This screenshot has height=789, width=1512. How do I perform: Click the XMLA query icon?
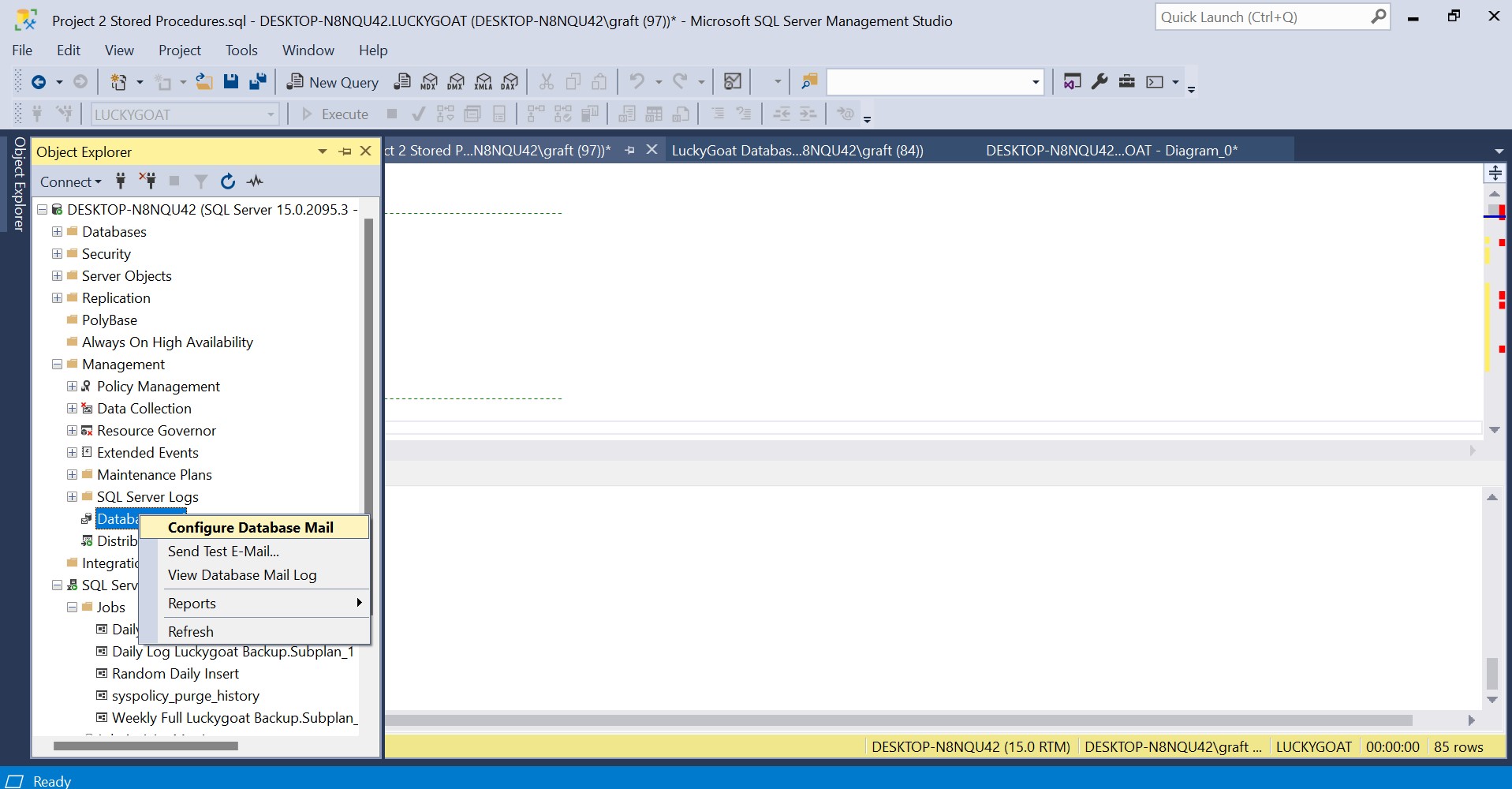pos(483,82)
